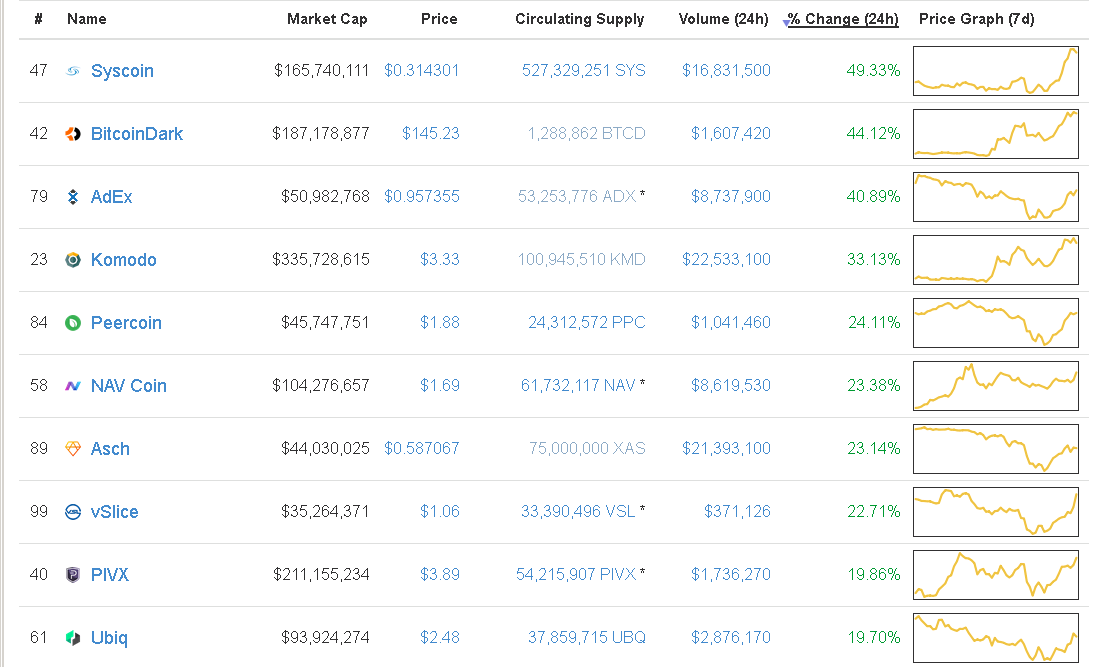Click the Asch coin logo icon
Image resolution: width=1093 pixels, height=667 pixels.
tap(72, 449)
